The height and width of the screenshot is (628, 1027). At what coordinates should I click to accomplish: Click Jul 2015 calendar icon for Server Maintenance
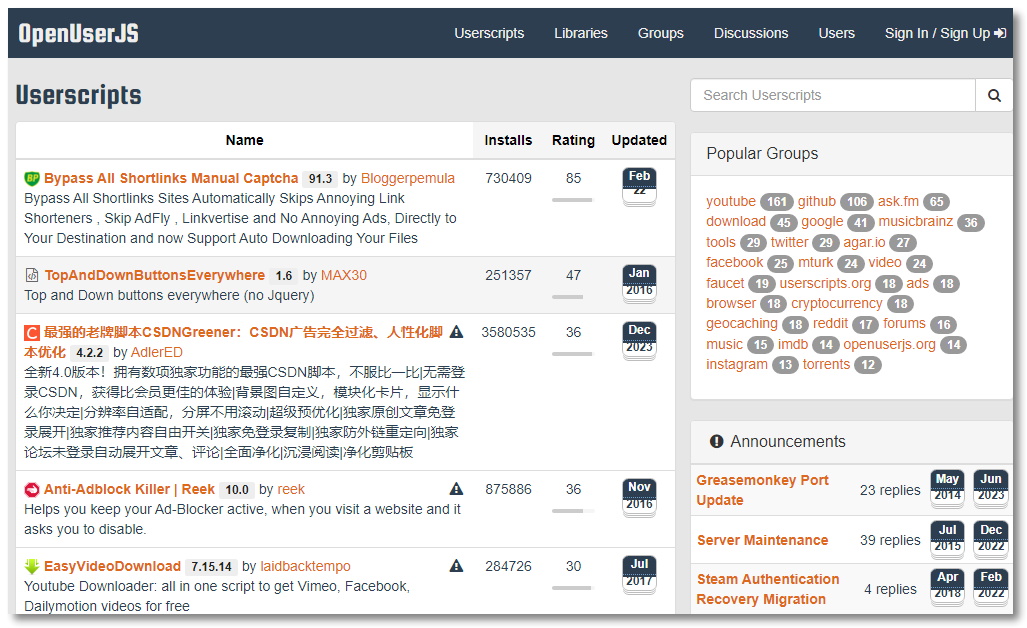(947, 540)
